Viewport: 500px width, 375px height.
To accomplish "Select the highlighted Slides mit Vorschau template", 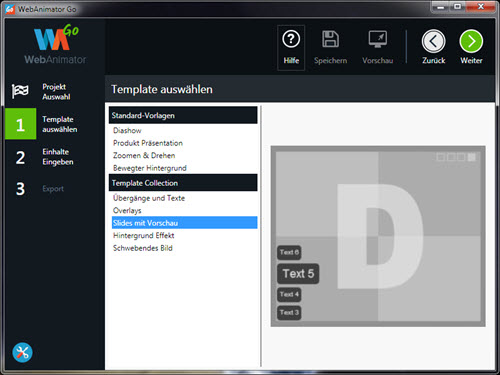I will pos(185,223).
